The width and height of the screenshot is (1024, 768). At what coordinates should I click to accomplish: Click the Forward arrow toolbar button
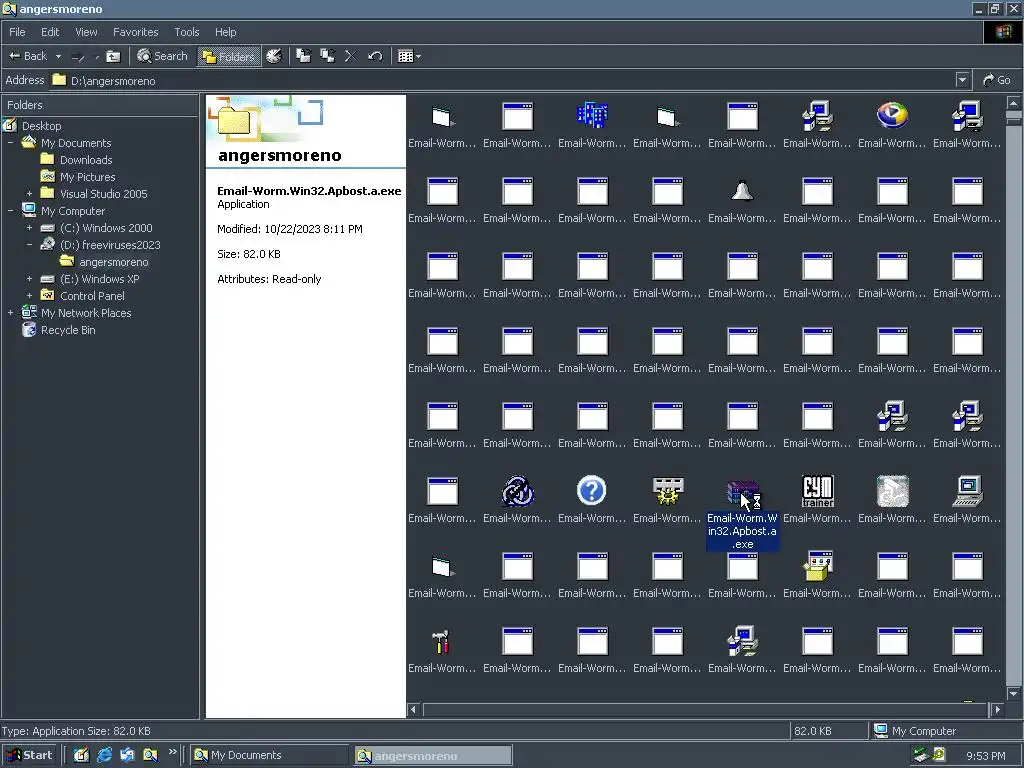pyautogui.click(x=78, y=57)
